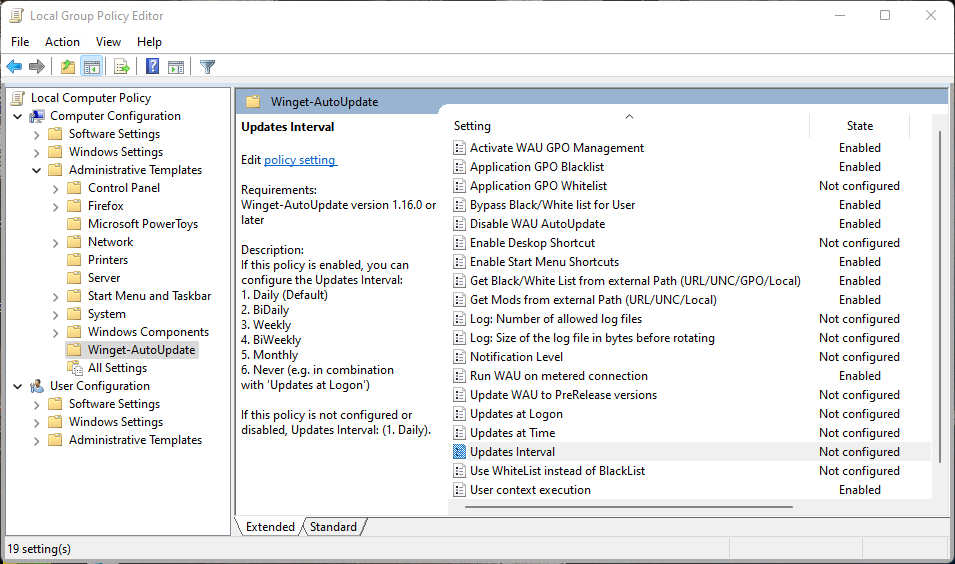Screen dimensions: 955x564
Task: Collapse the Computer Configuration node
Action: [x=18, y=116]
